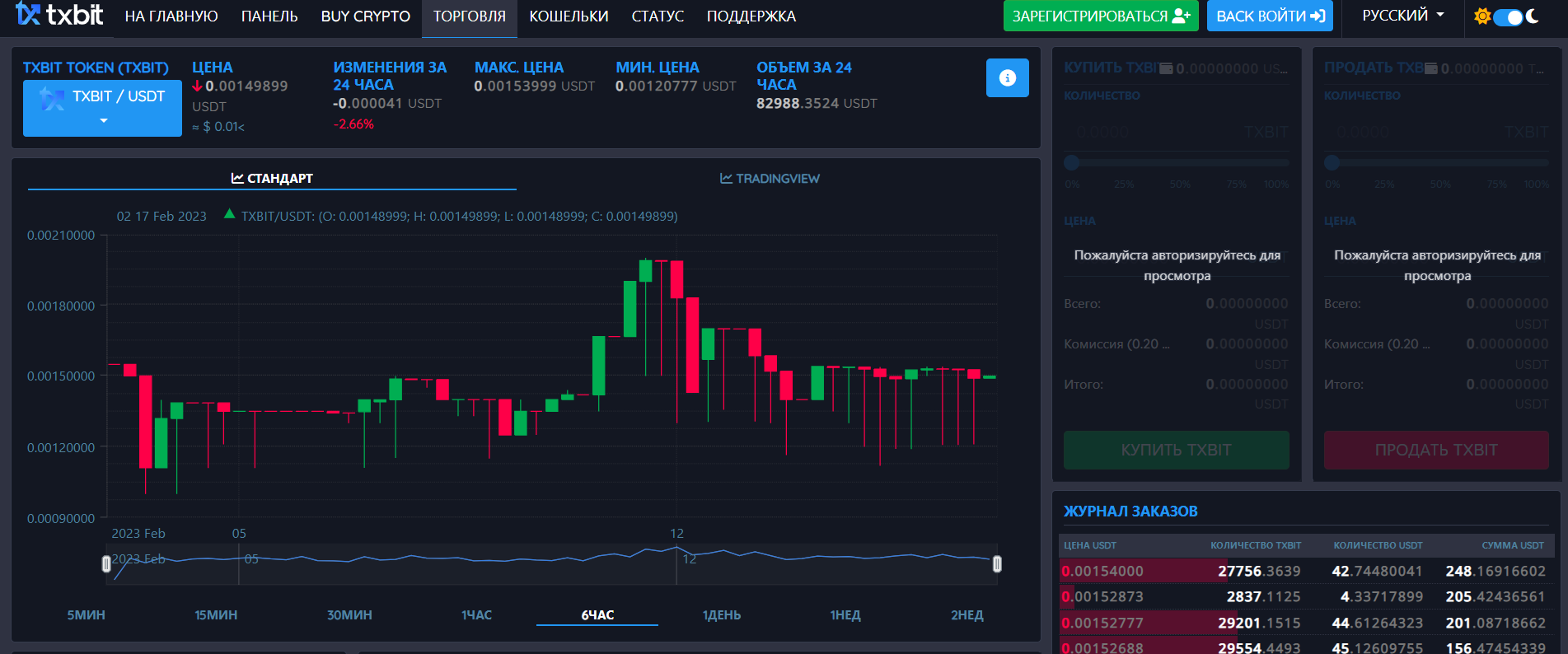Select the 6ЧАС timeframe
The image size is (1568, 654).
tap(597, 614)
